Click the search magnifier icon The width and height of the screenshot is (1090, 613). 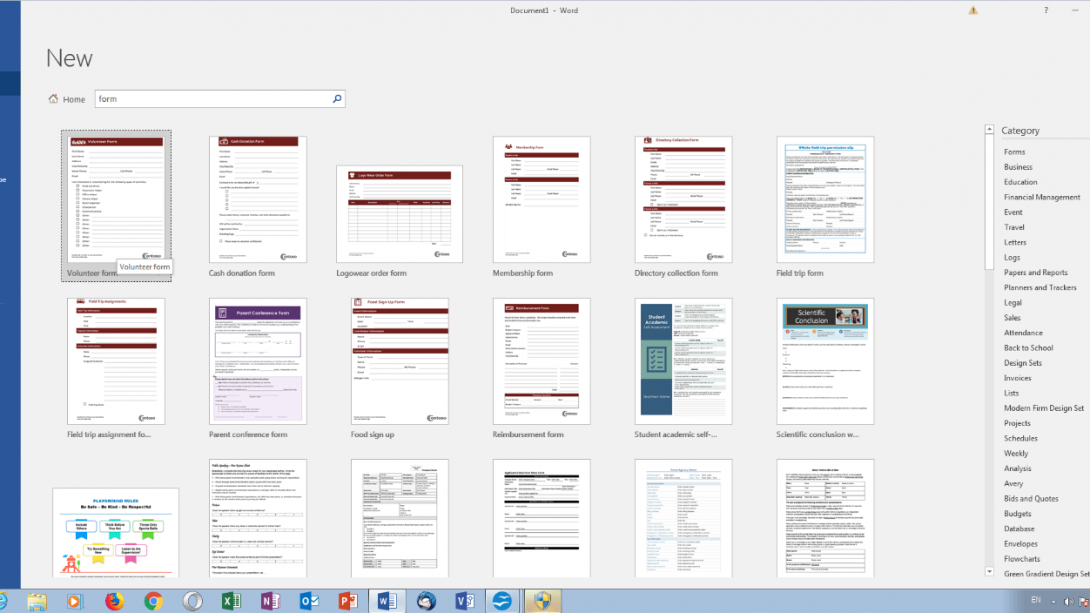(x=337, y=98)
